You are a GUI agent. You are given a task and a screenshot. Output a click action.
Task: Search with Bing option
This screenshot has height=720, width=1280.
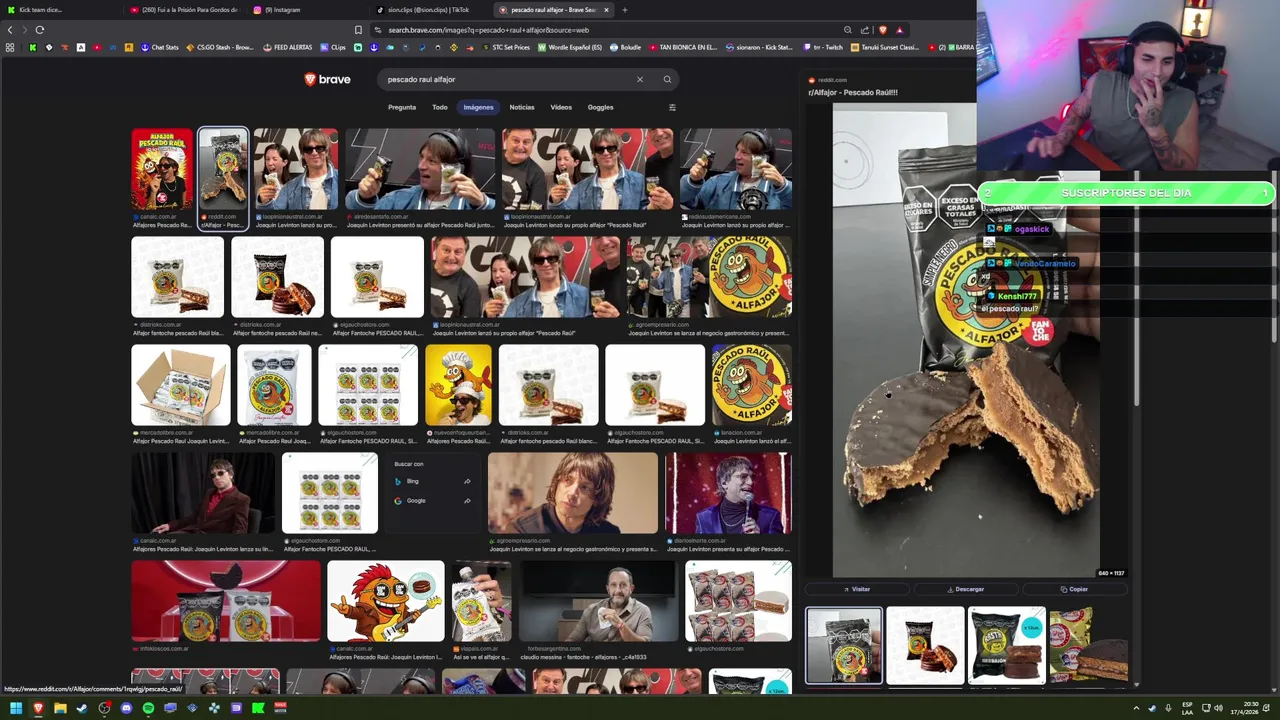[x=432, y=481]
